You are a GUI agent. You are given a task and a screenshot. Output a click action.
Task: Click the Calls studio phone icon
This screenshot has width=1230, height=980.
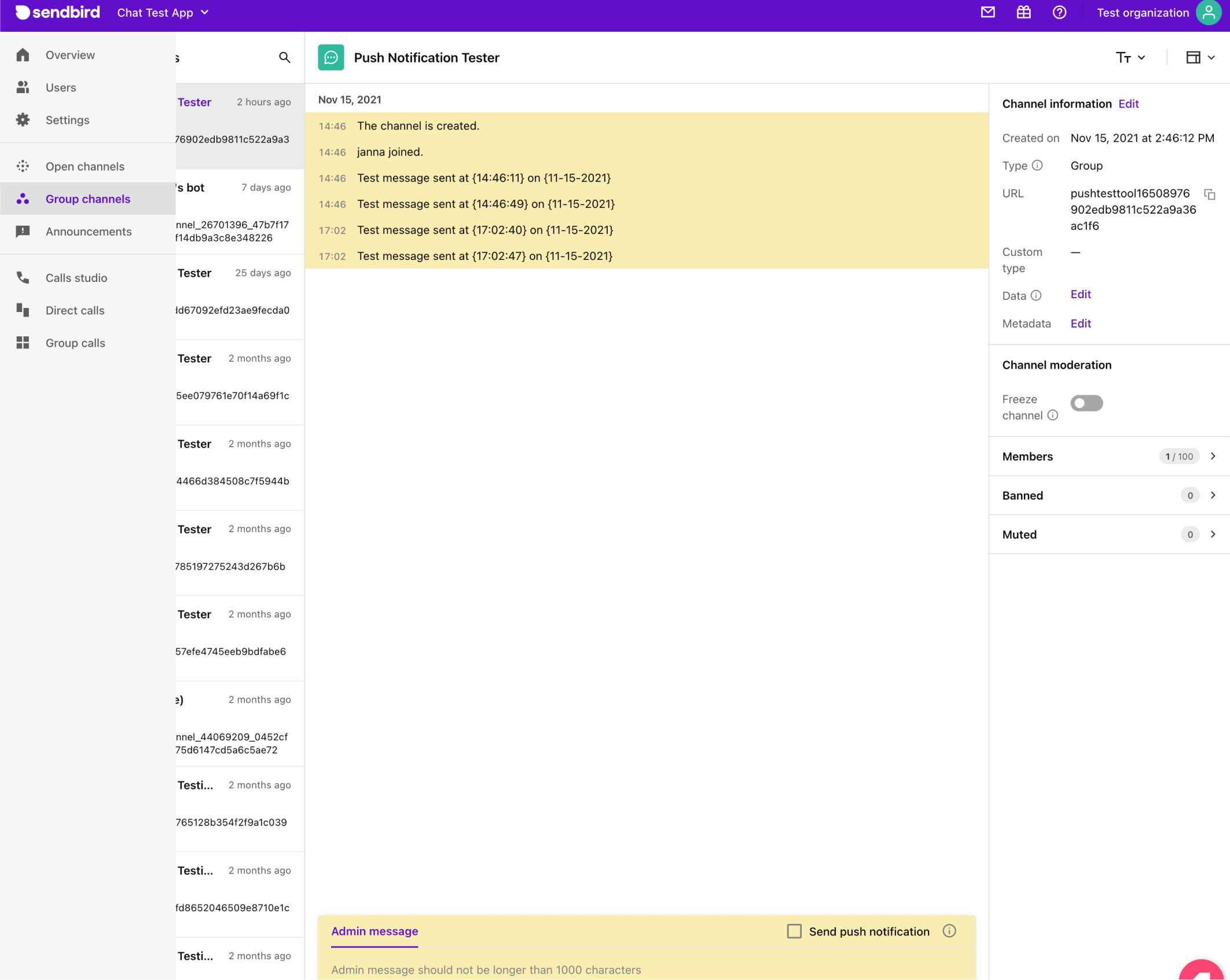(x=23, y=277)
